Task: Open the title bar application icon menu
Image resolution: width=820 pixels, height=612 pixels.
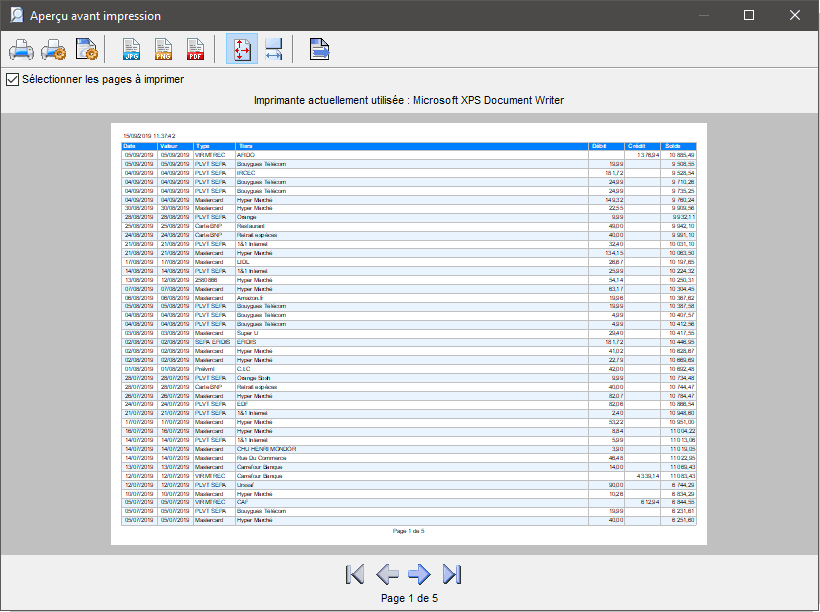Action: (15, 16)
